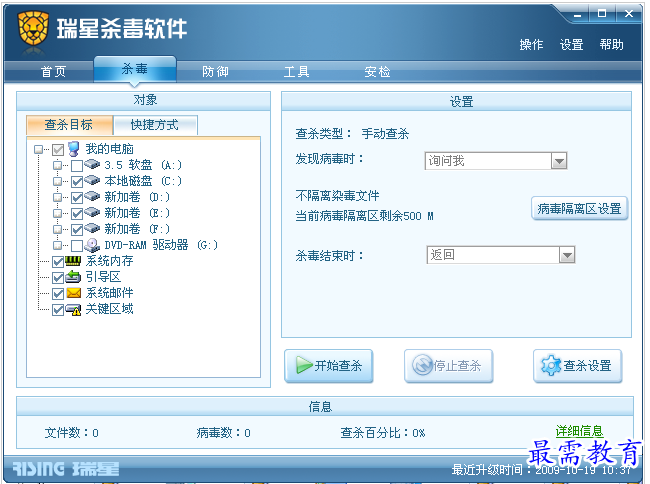Toggle the 系统邮件 checkbox
This screenshot has height=484, width=650.
[x=58, y=294]
